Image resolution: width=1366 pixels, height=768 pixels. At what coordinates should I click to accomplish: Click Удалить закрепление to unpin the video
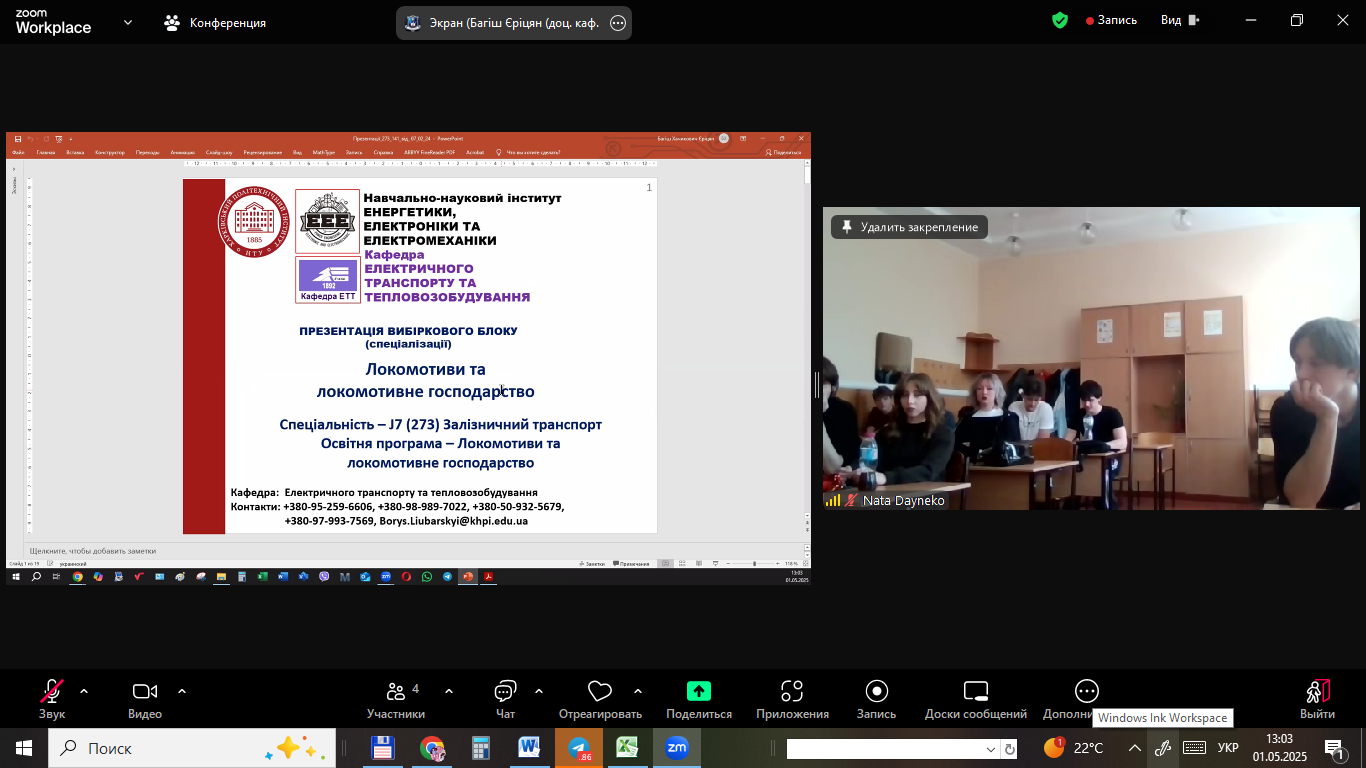click(909, 227)
